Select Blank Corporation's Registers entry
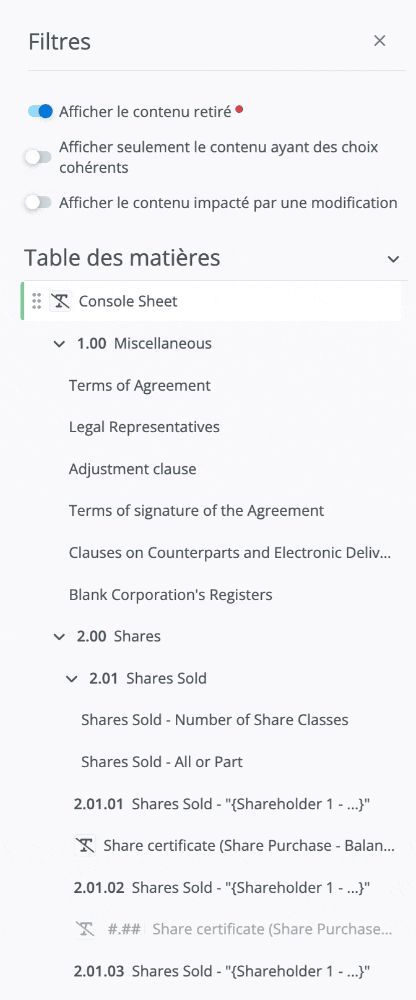This screenshot has height=1000, width=416. [x=170, y=594]
